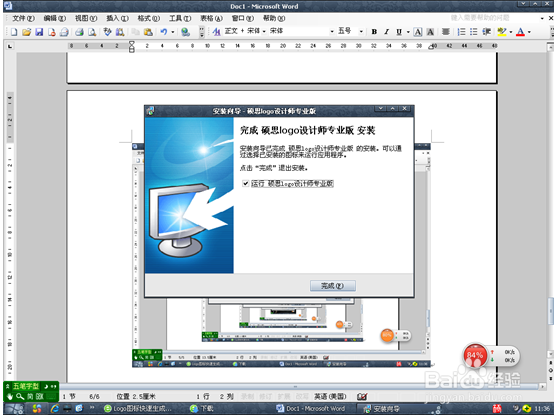Image resolution: width=554 pixels, height=417 pixels.
Task: Open the Styles and Formatting pane icon
Action: [216, 32]
